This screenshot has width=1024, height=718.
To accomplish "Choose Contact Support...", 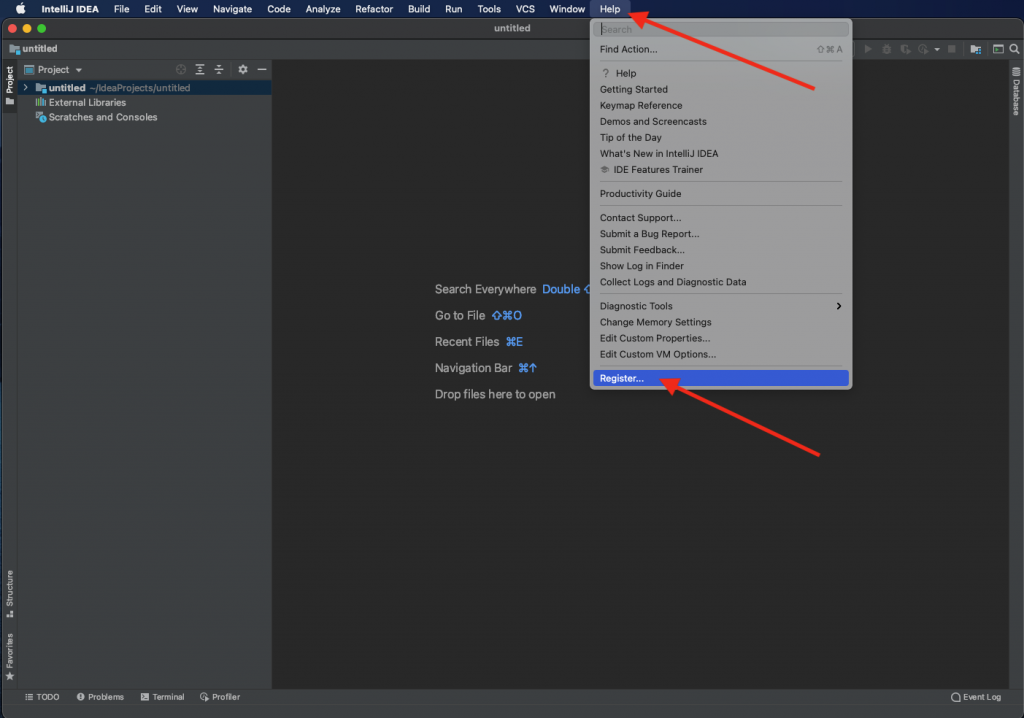I will [x=720, y=218].
